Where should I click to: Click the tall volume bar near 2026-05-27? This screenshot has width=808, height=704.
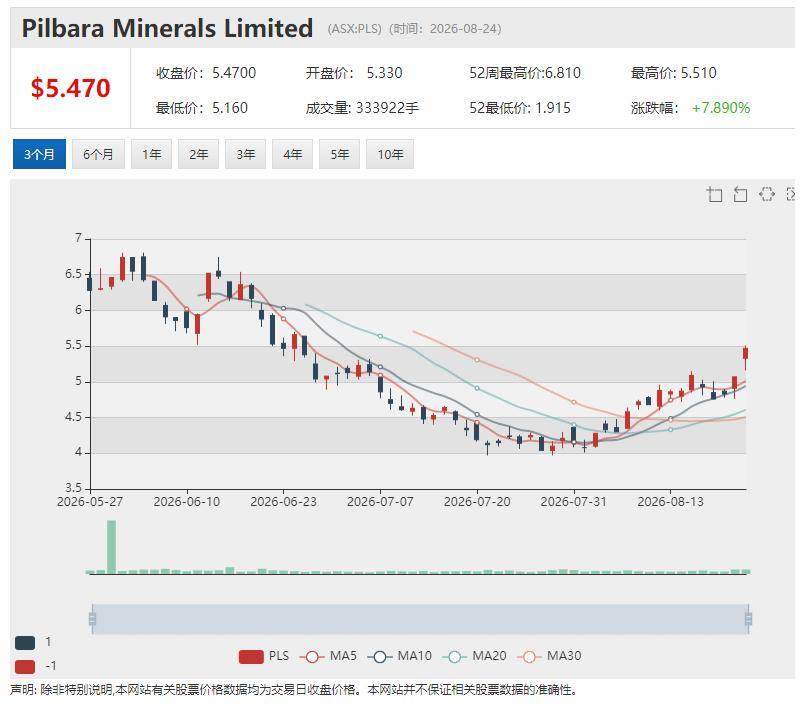point(111,546)
